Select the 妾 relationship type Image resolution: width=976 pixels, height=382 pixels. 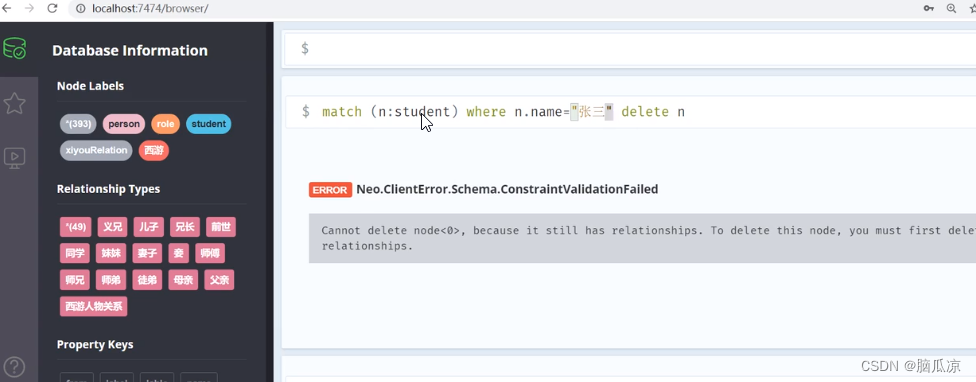(x=178, y=253)
